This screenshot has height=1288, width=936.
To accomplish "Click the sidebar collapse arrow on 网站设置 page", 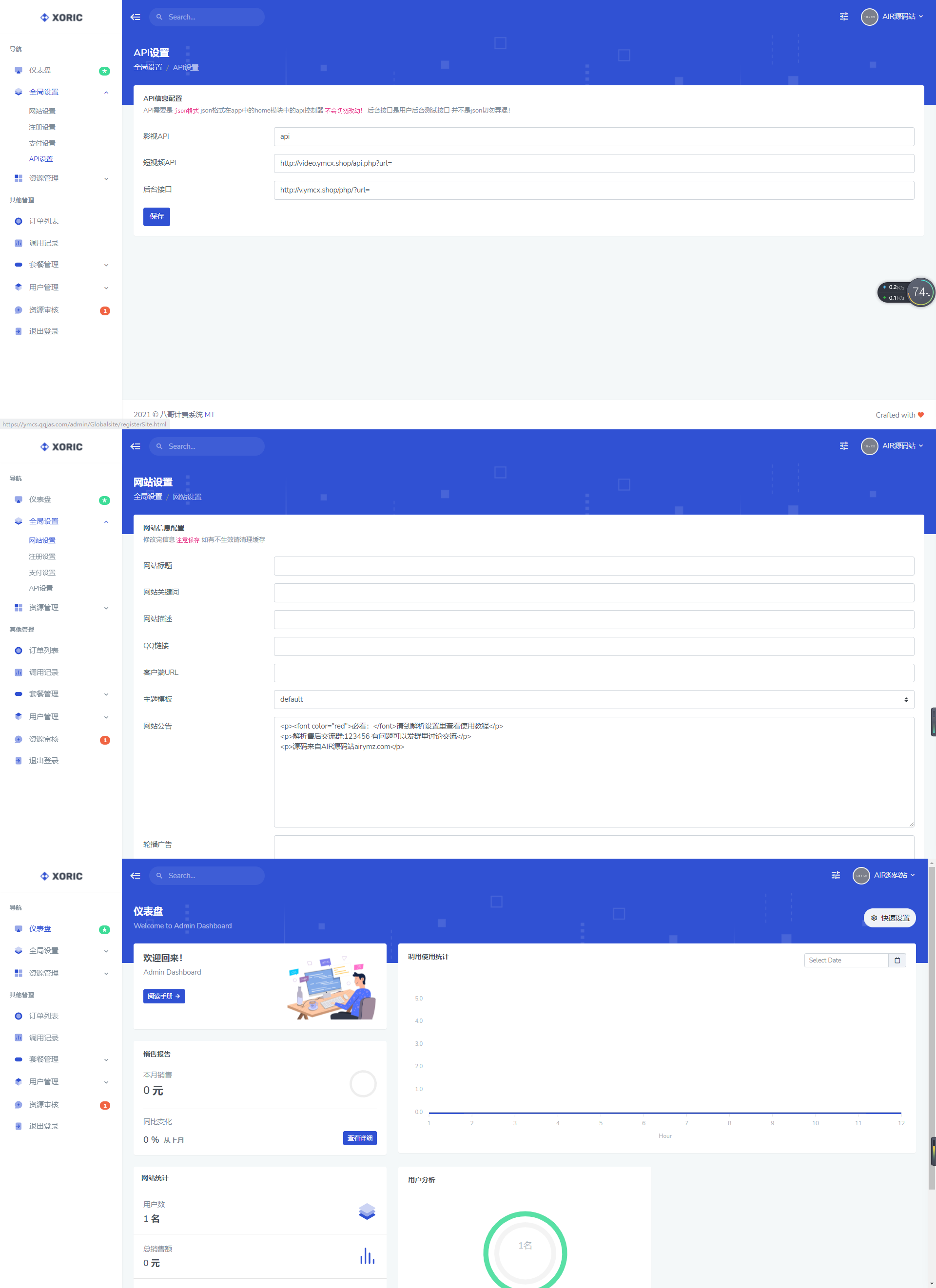I will pos(135,446).
